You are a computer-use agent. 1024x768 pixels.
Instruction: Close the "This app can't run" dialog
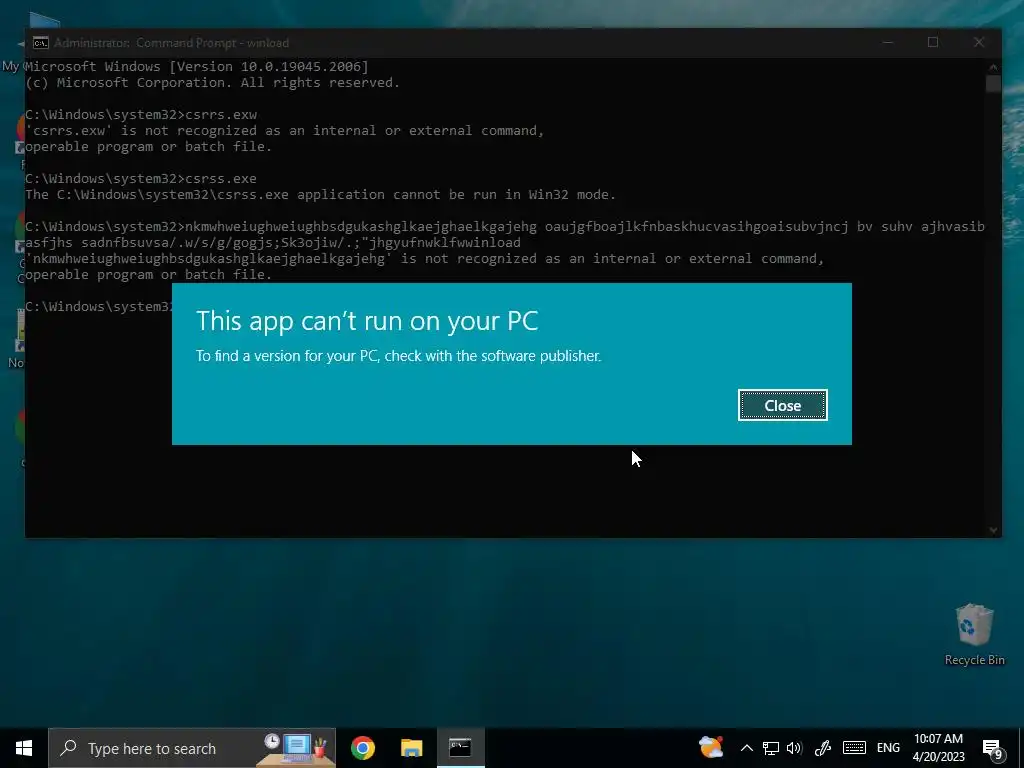point(782,406)
